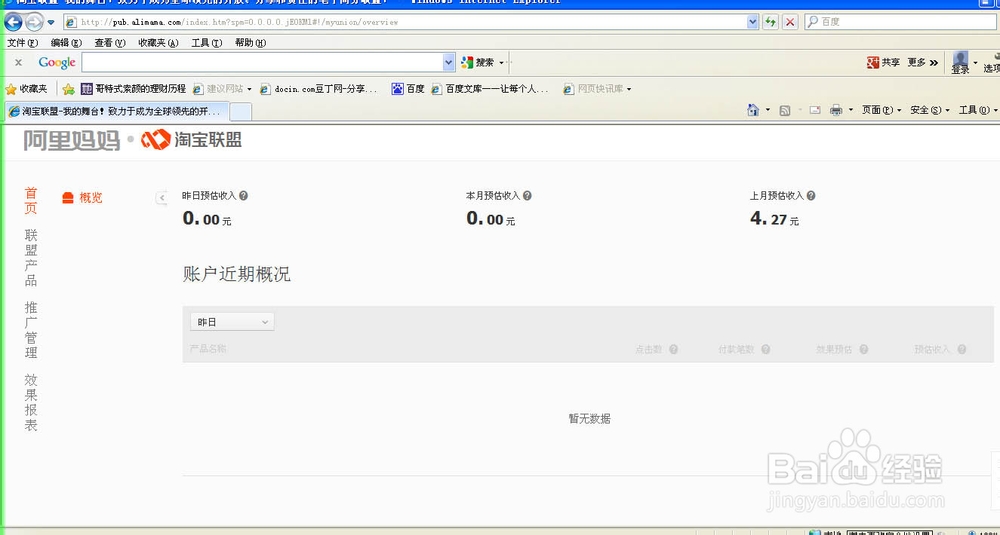Viewport: 1000px width, 535px height.
Task: Click the 暂无数据 empty message
Action: tap(590, 419)
